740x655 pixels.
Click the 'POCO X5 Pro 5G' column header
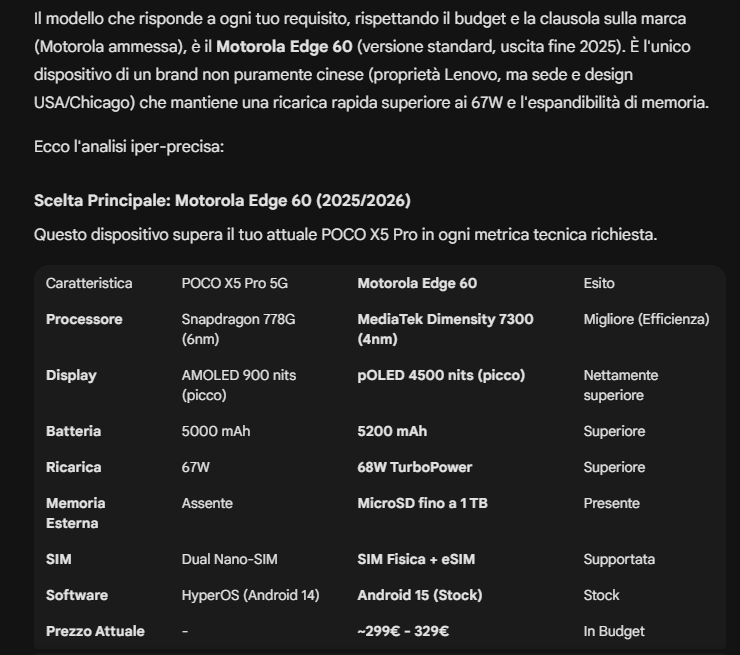pos(234,283)
